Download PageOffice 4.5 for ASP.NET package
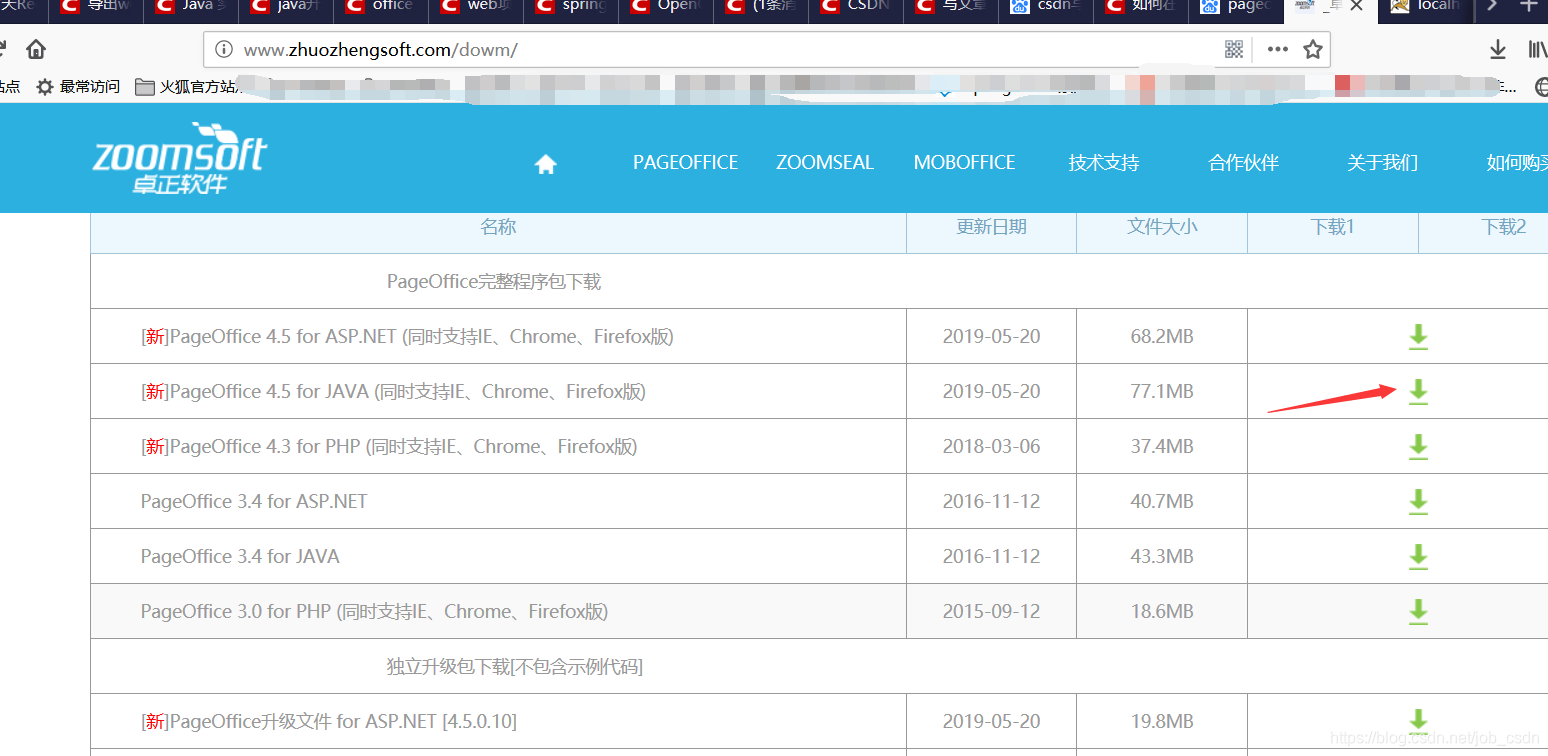1548x756 pixels. point(1418,337)
